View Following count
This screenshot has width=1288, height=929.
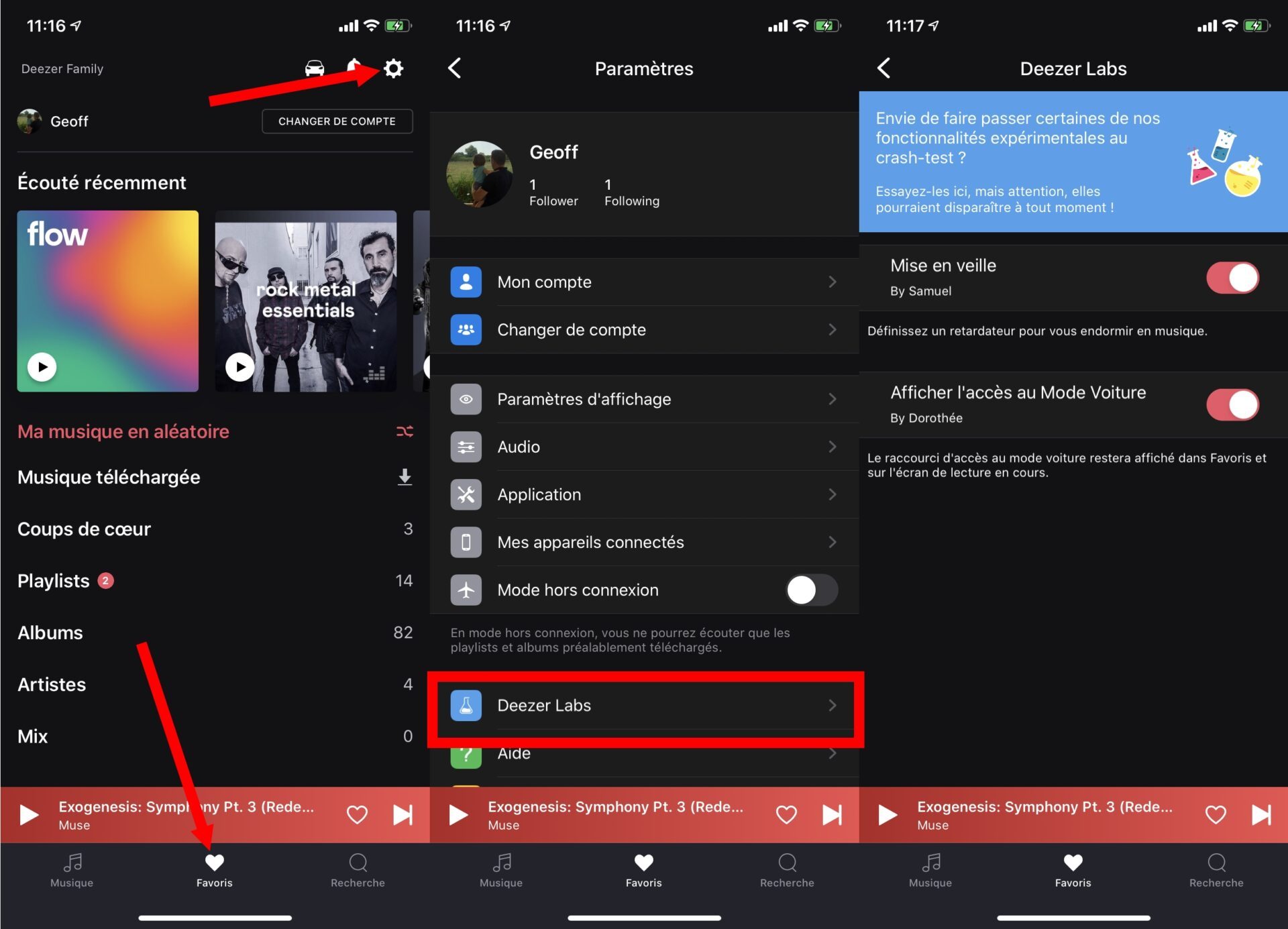(x=632, y=193)
